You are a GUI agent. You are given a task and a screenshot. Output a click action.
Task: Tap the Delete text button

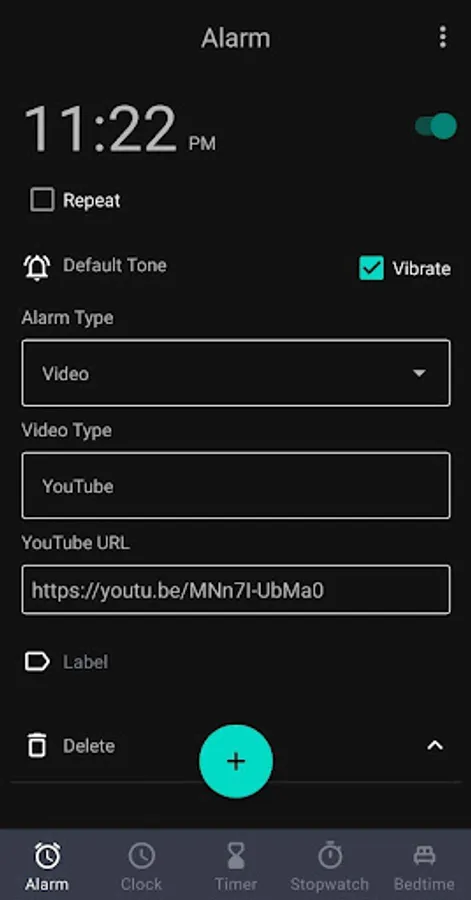pyautogui.click(x=89, y=746)
